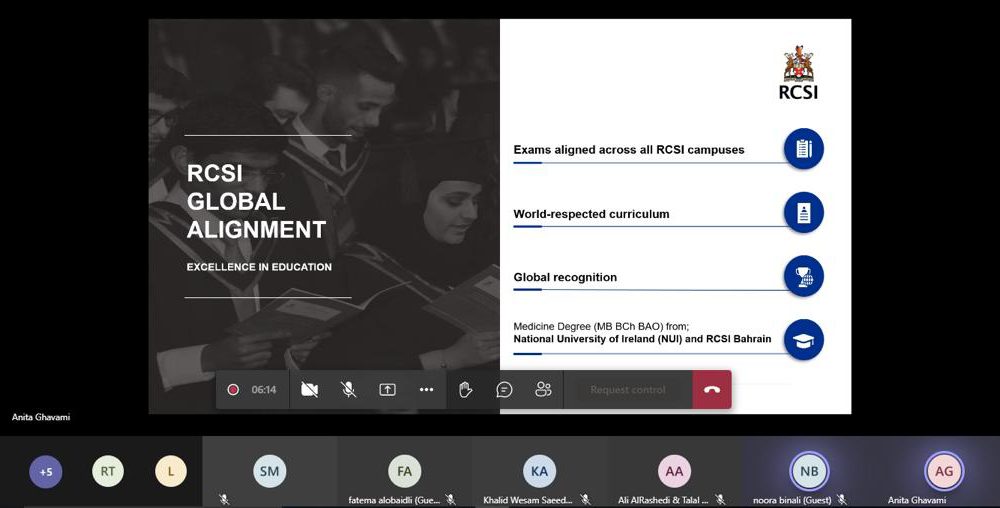Open more actions ellipsis menu
Image resolution: width=1000 pixels, height=508 pixels.
tap(426, 390)
